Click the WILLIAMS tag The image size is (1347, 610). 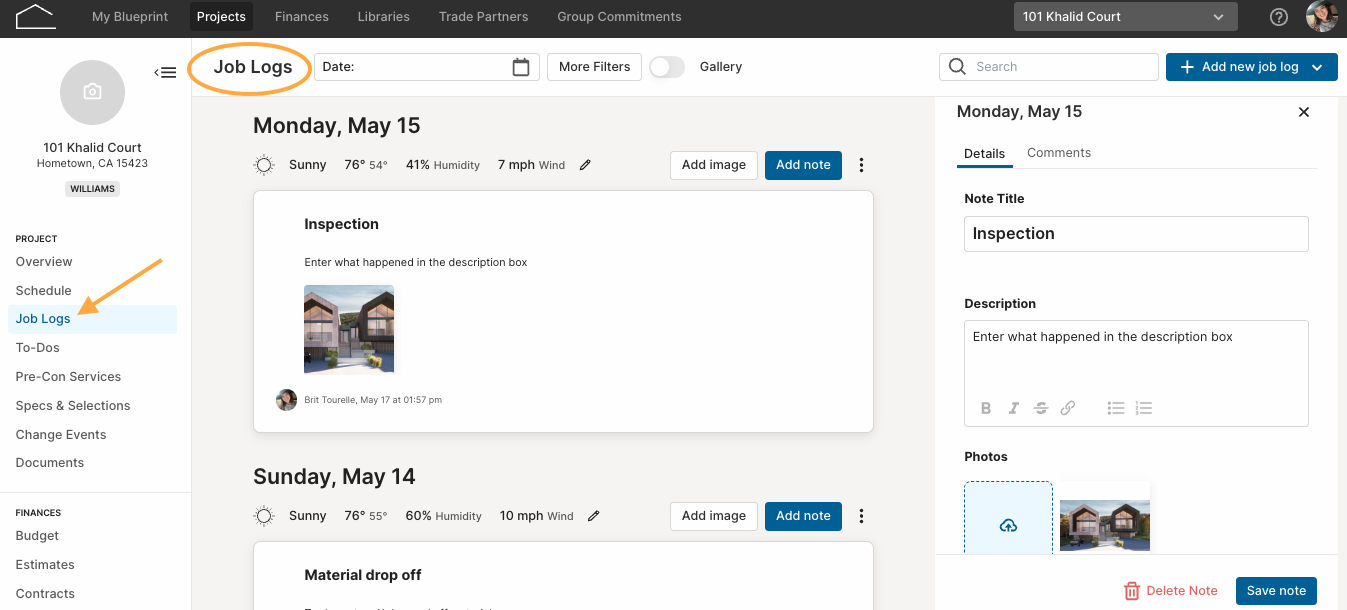(x=92, y=188)
